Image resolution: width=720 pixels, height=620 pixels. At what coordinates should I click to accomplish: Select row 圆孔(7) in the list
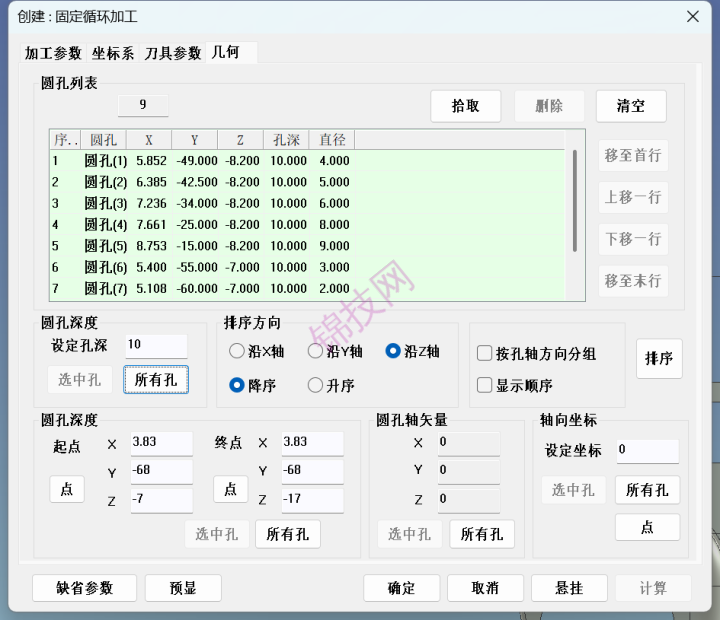coord(307,288)
